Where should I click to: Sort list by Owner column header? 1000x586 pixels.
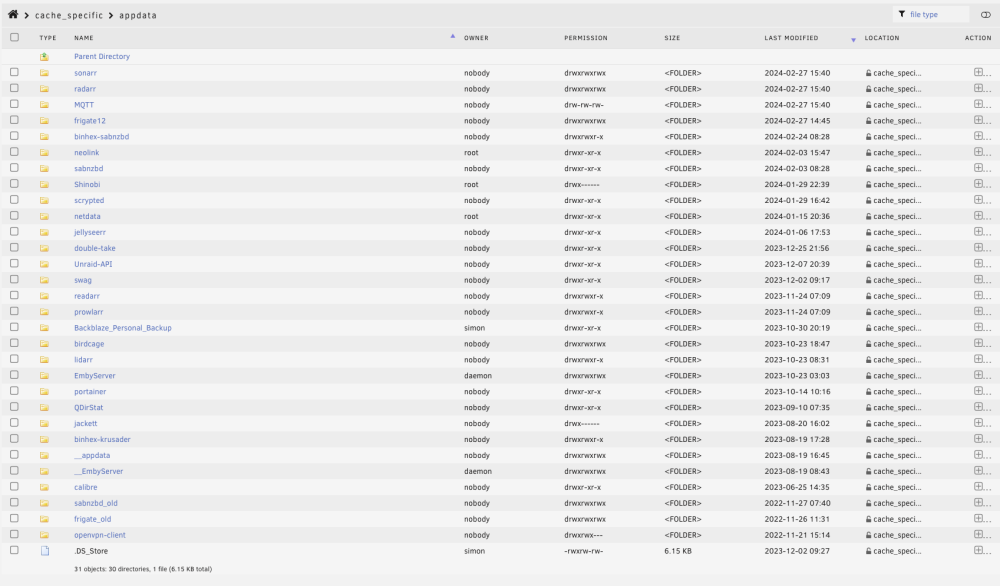click(x=476, y=38)
